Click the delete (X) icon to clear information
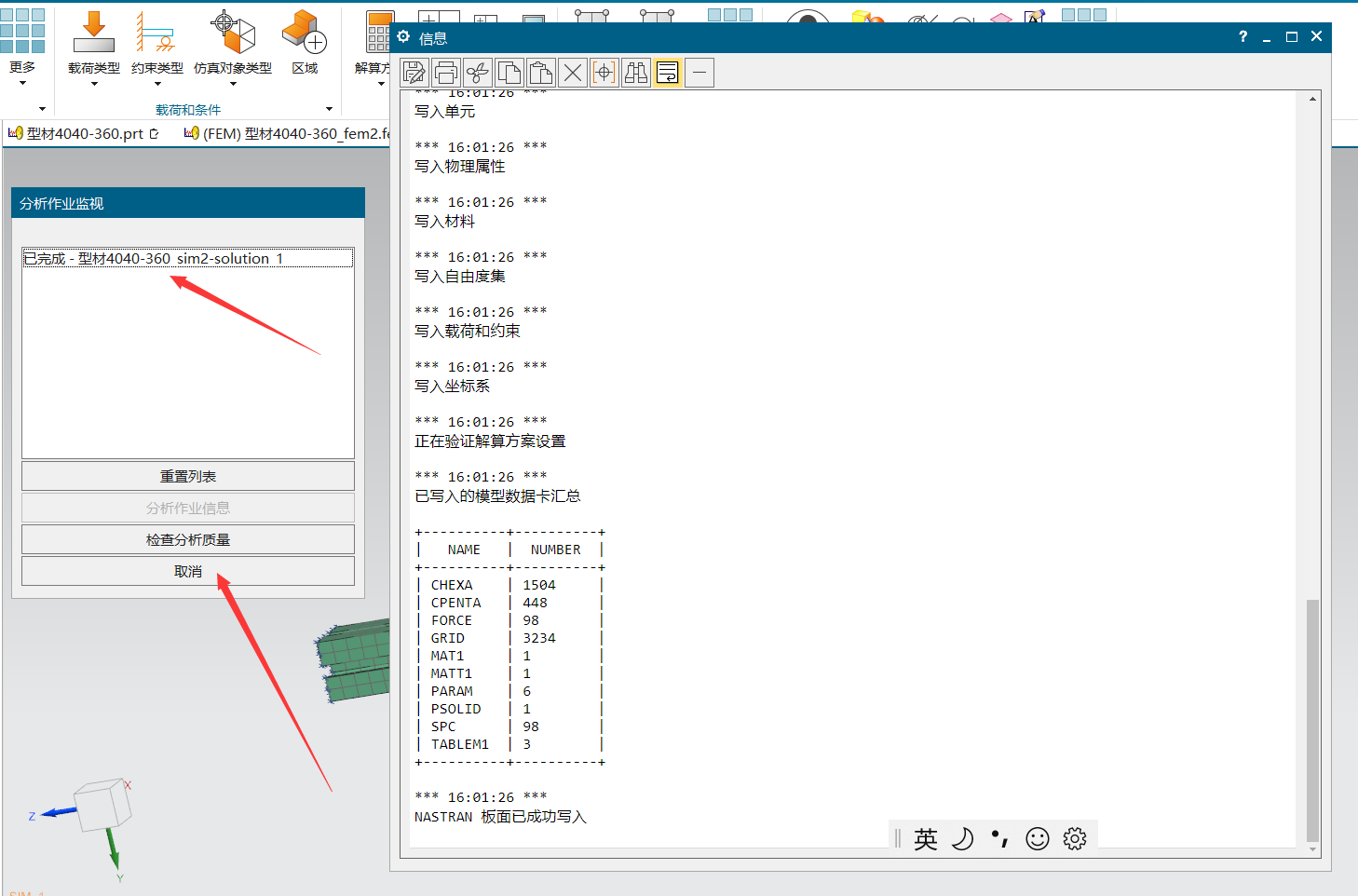 coord(572,72)
